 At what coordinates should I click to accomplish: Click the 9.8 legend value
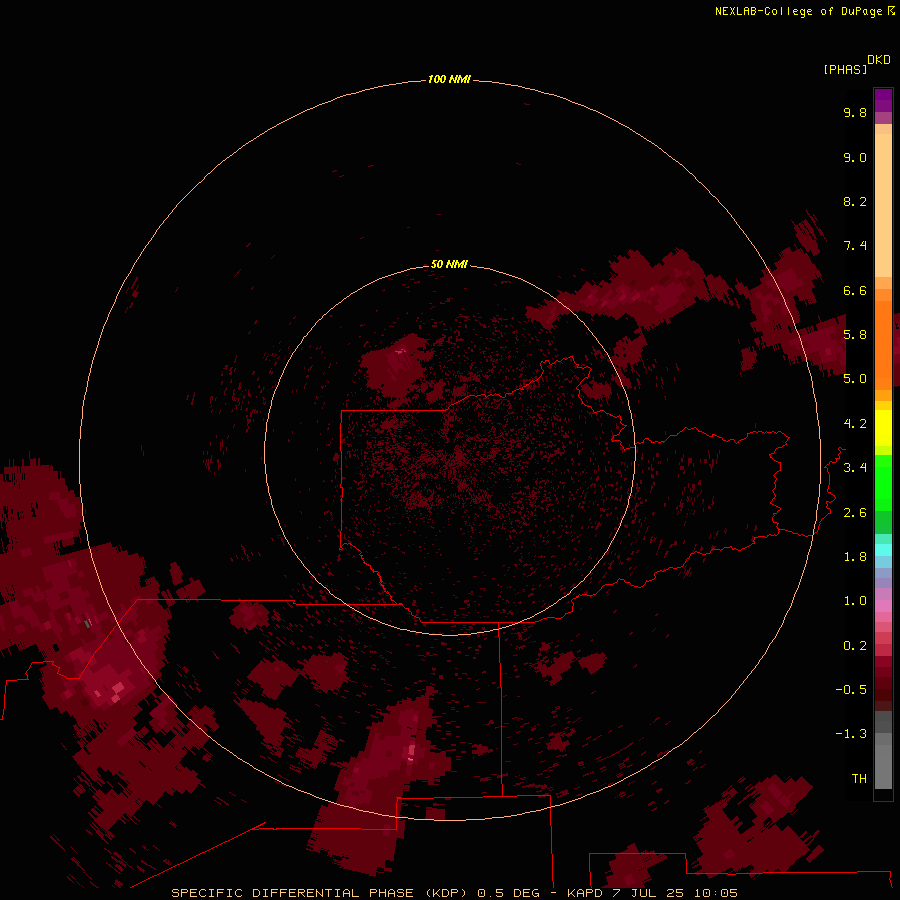855,112
